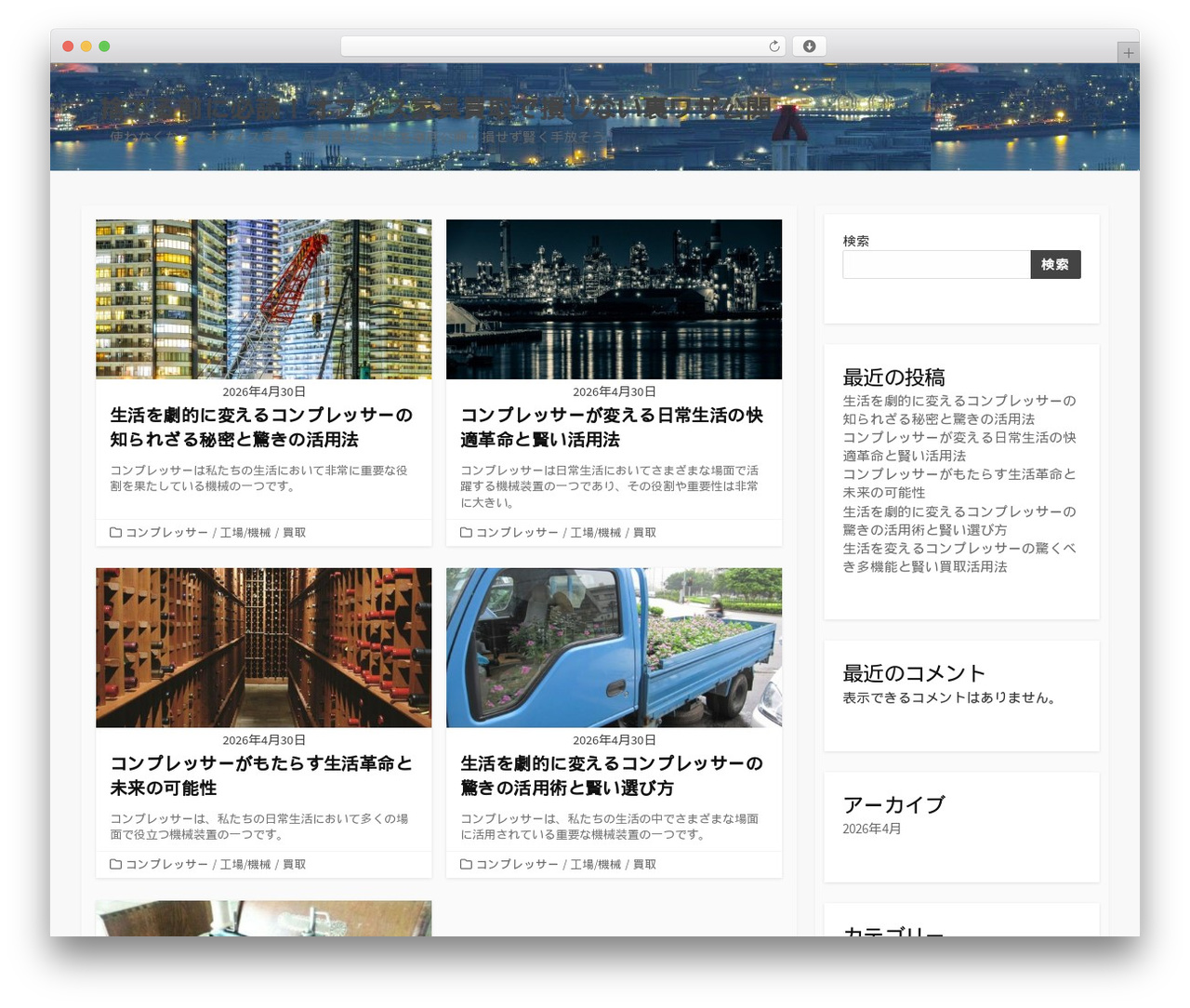Open post 生活を劇的に変えるコンプレッサーの驚きの活用術と賢い選び方 card title
Viewport: 1190px width, 1008px height.
[x=612, y=776]
